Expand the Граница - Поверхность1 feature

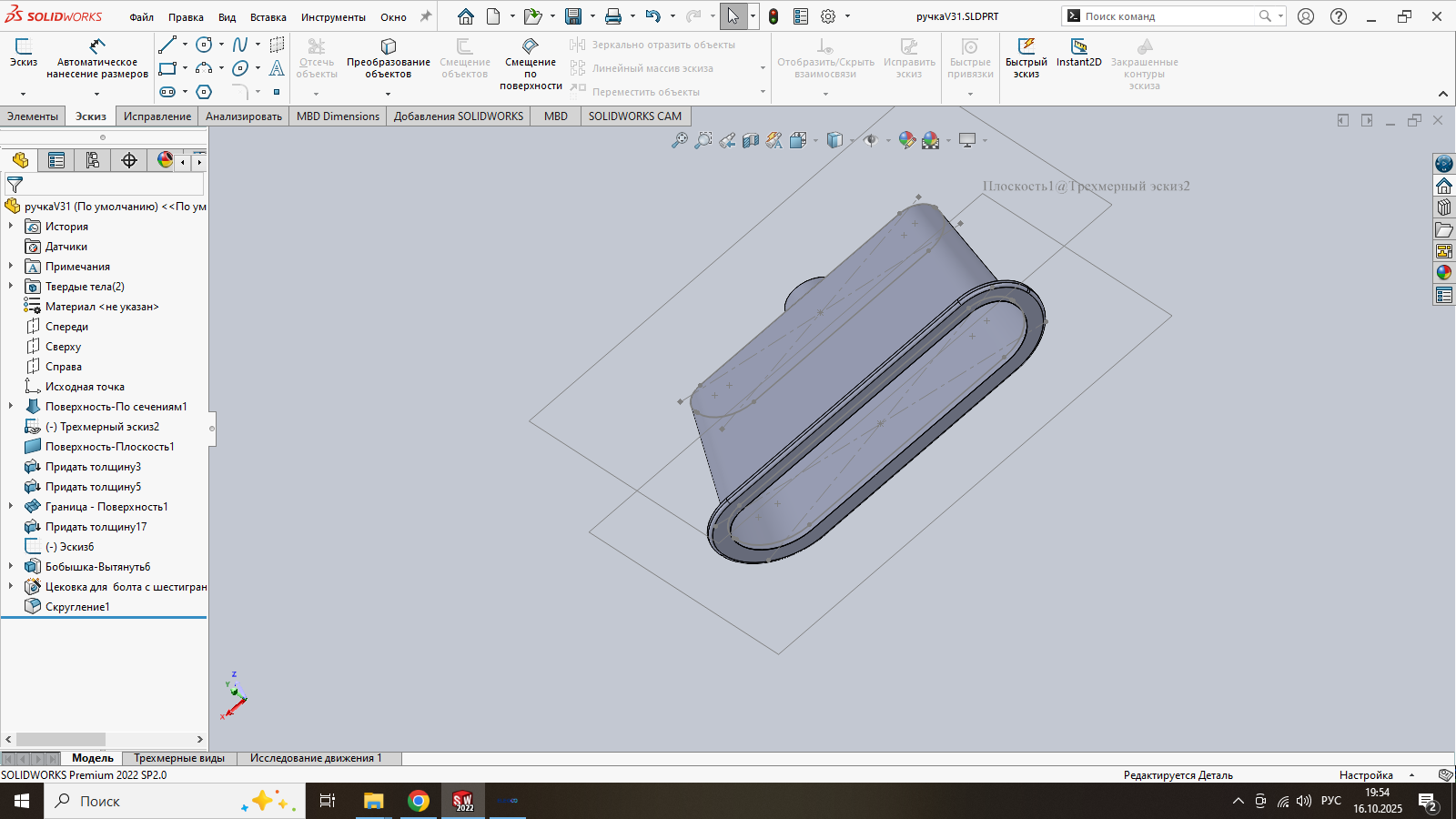coord(11,507)
